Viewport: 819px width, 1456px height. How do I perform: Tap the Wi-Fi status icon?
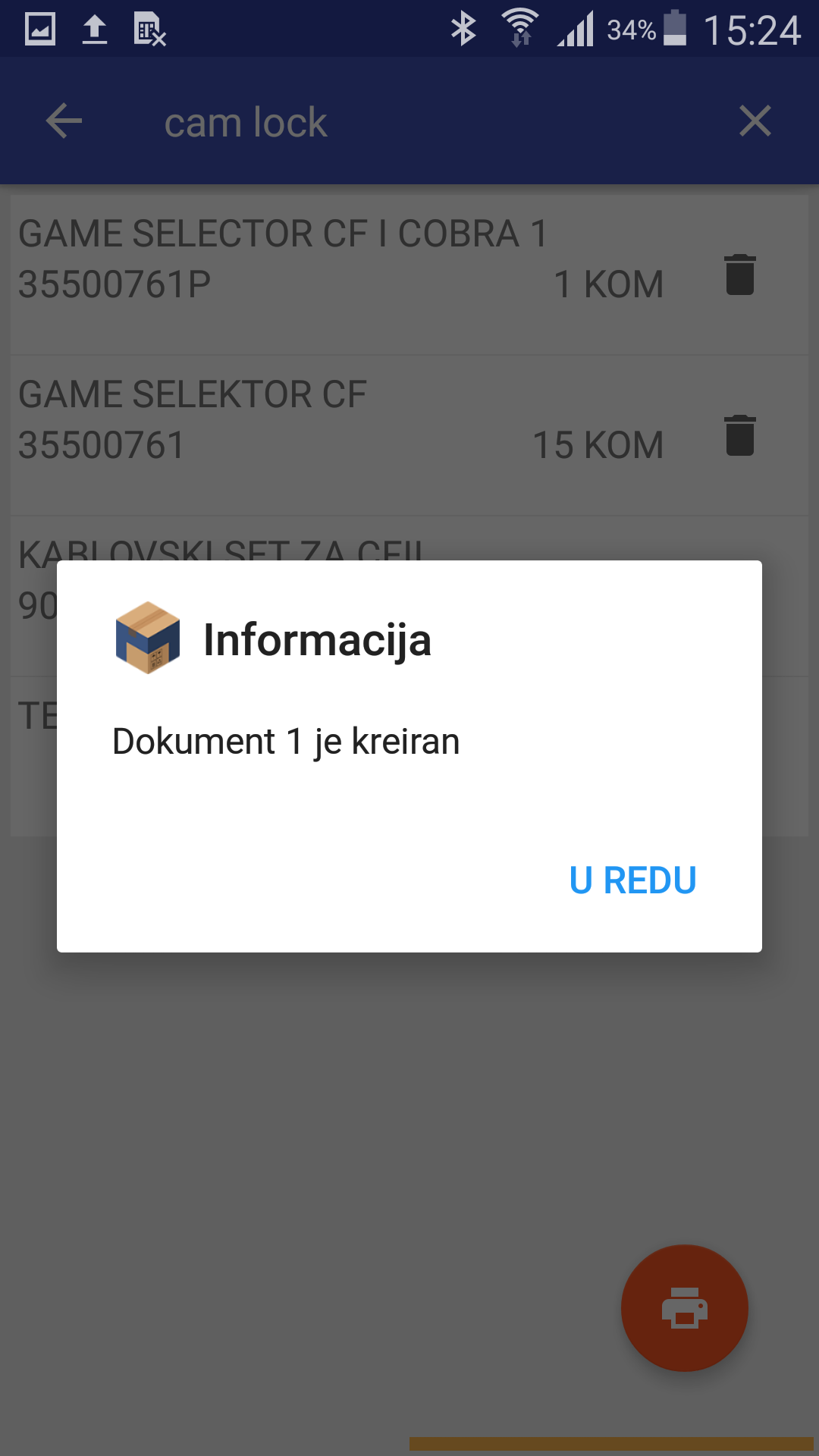coord(520,29)
